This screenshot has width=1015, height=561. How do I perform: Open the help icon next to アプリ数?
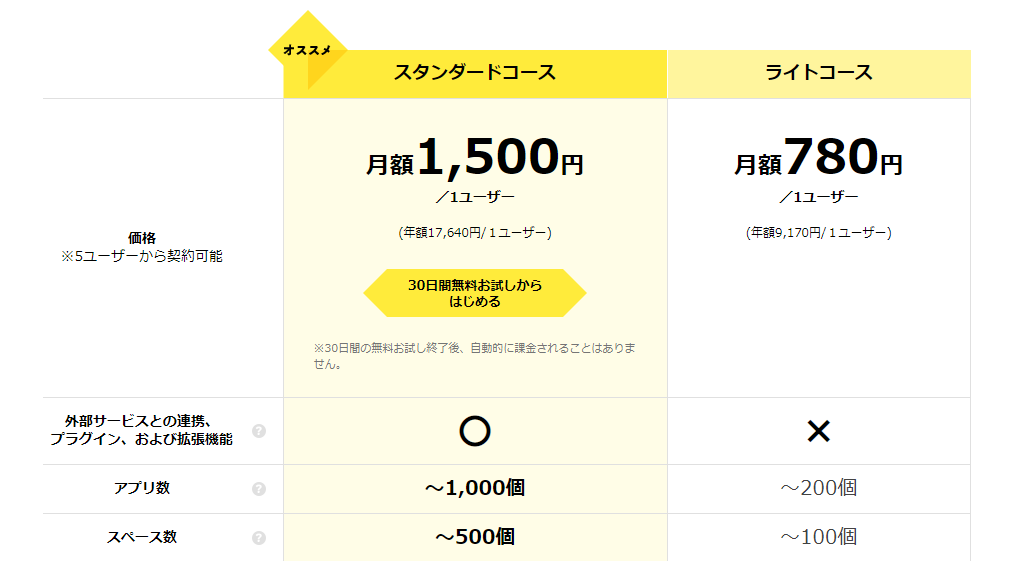[259, 489]
